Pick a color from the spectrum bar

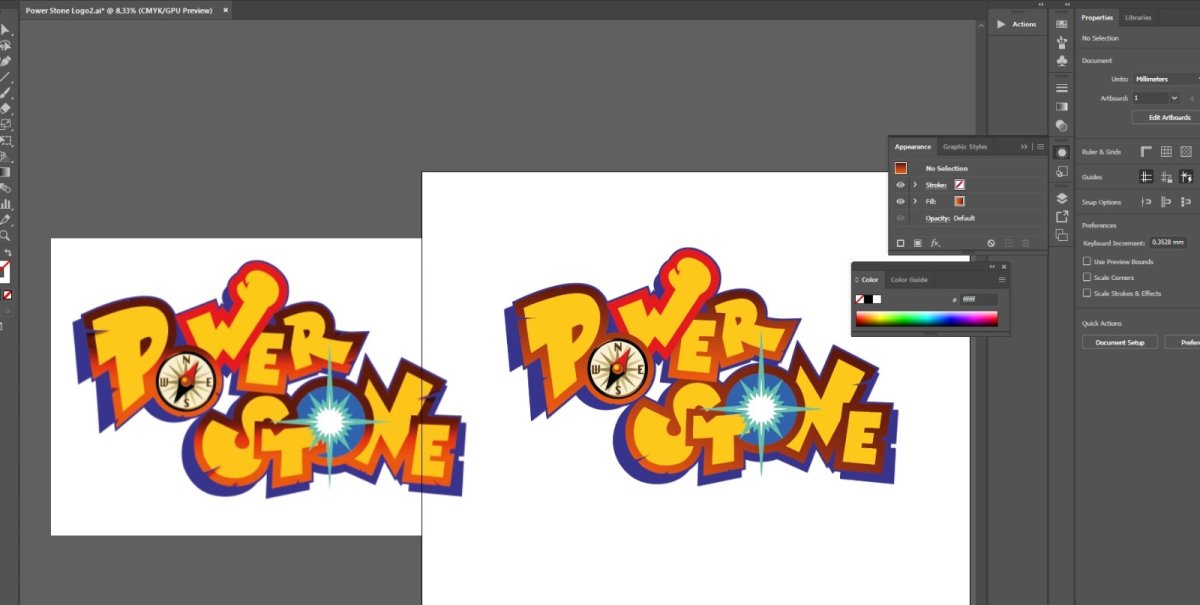pyautogui.click(x=926, y=319)
